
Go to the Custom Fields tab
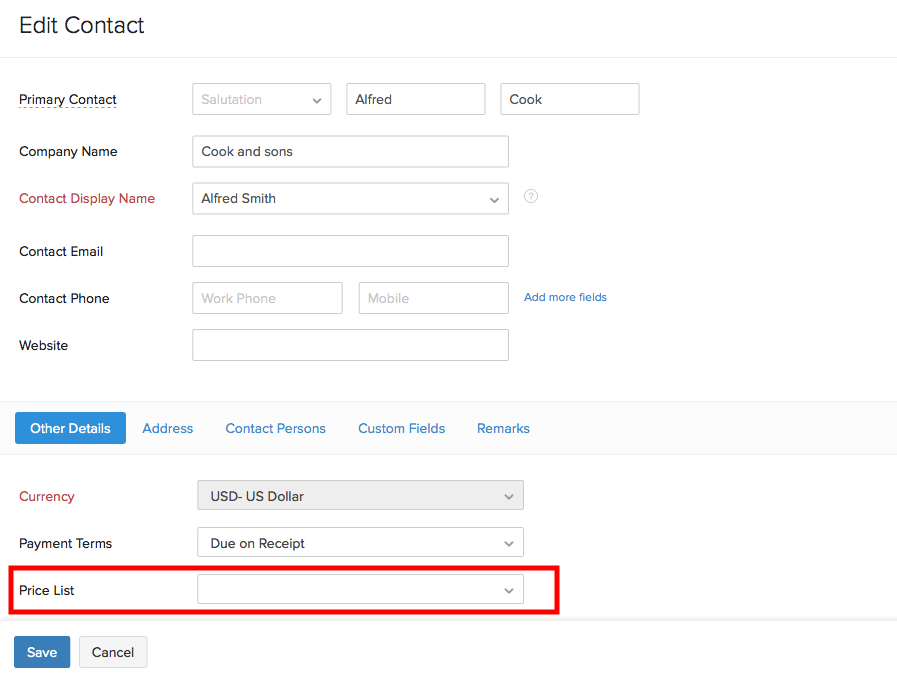[402, 428]
